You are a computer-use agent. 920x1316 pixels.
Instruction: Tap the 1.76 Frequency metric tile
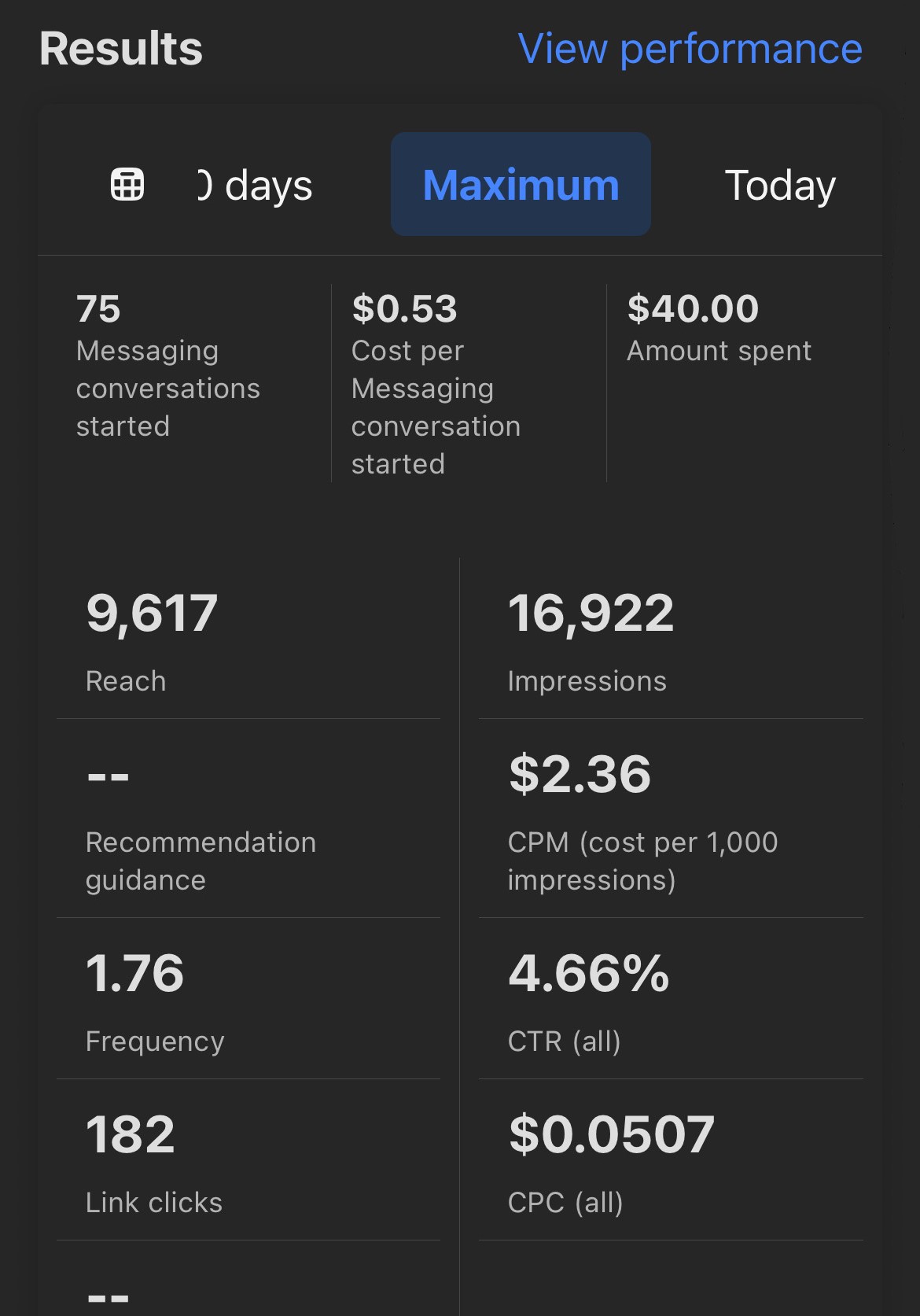pyautogui.click(x=248, y=997)
